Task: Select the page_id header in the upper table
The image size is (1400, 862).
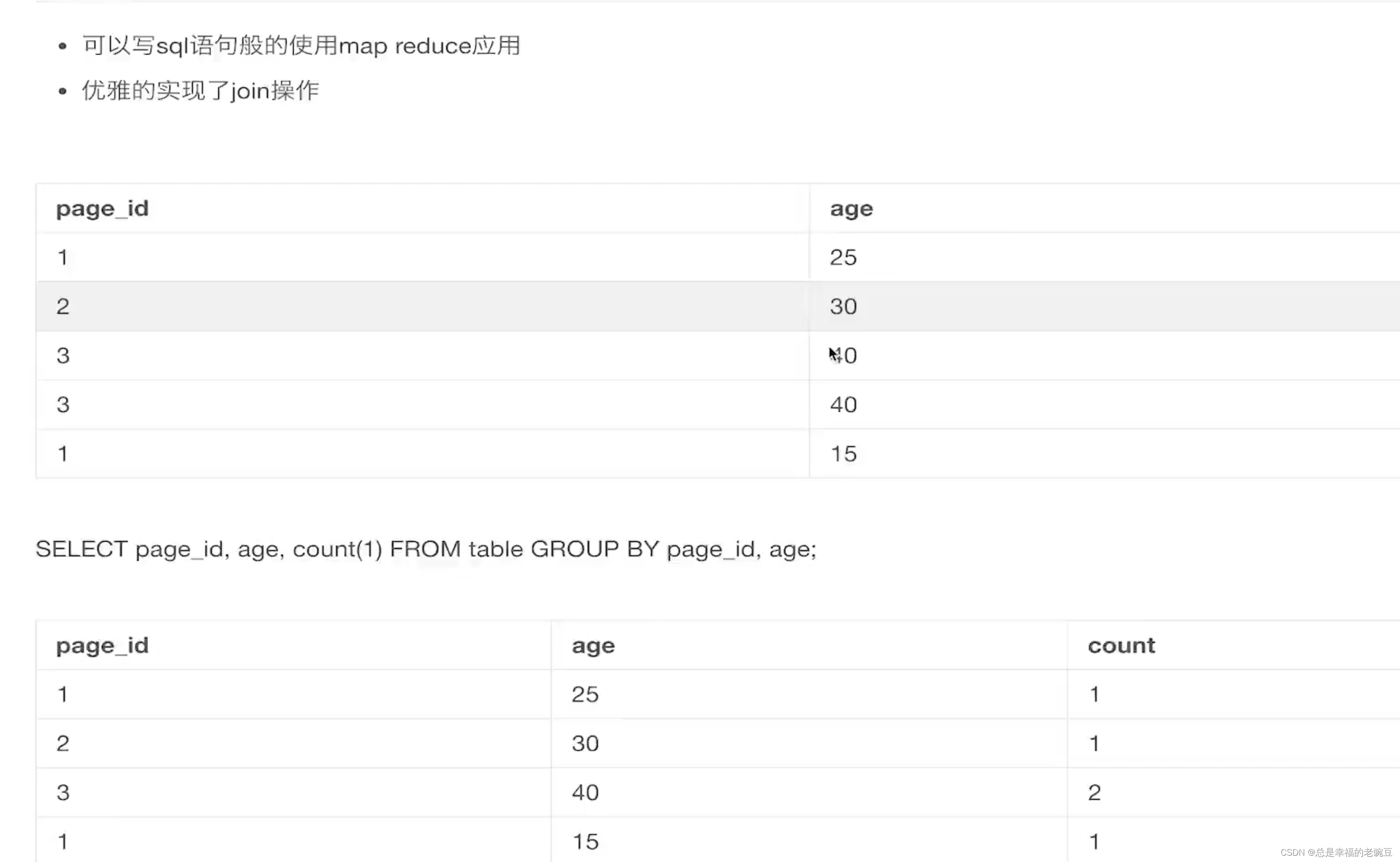Action: tap(102, 209)
